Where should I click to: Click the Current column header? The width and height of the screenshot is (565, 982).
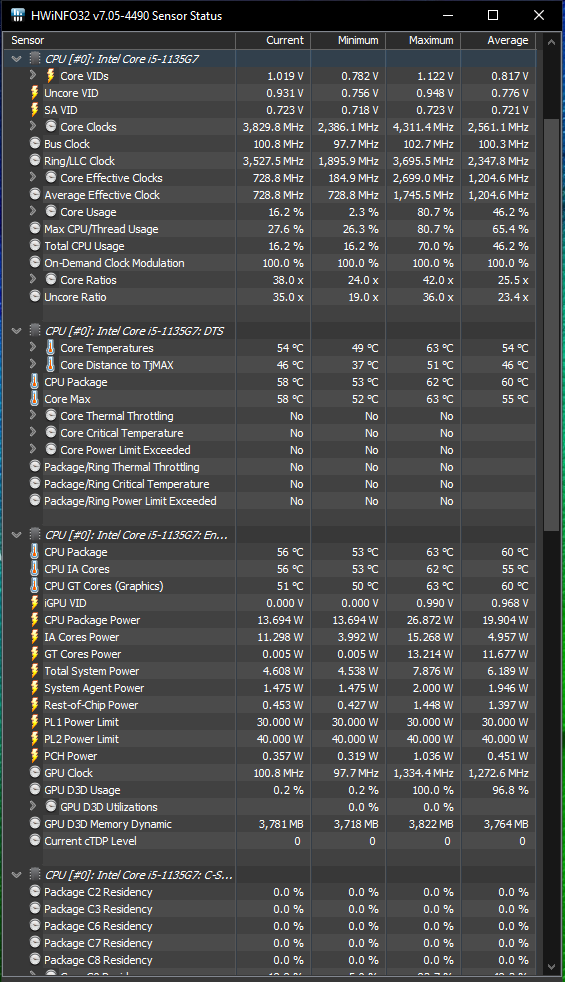(x=272, y=40)
